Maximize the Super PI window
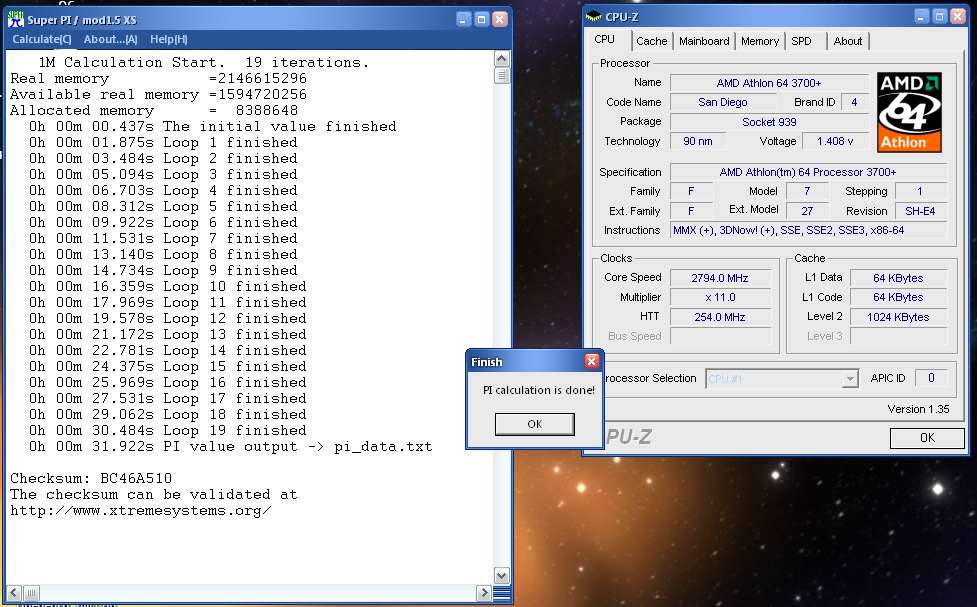 point(481,19)
